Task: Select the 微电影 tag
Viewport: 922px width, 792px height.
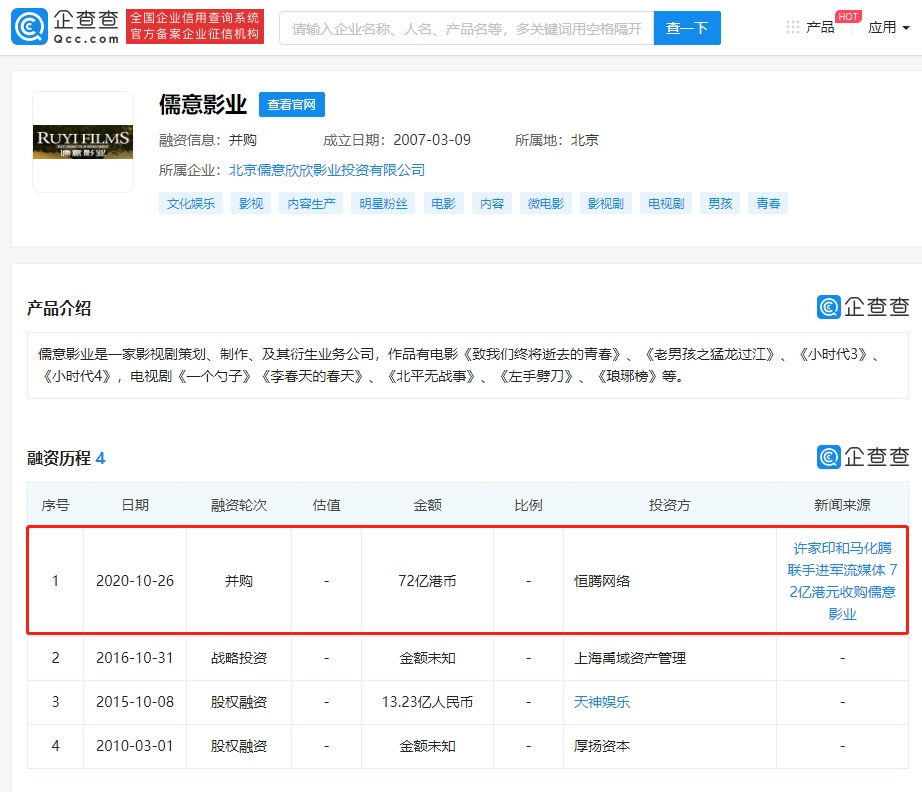Action: click(x=546, y=203)
